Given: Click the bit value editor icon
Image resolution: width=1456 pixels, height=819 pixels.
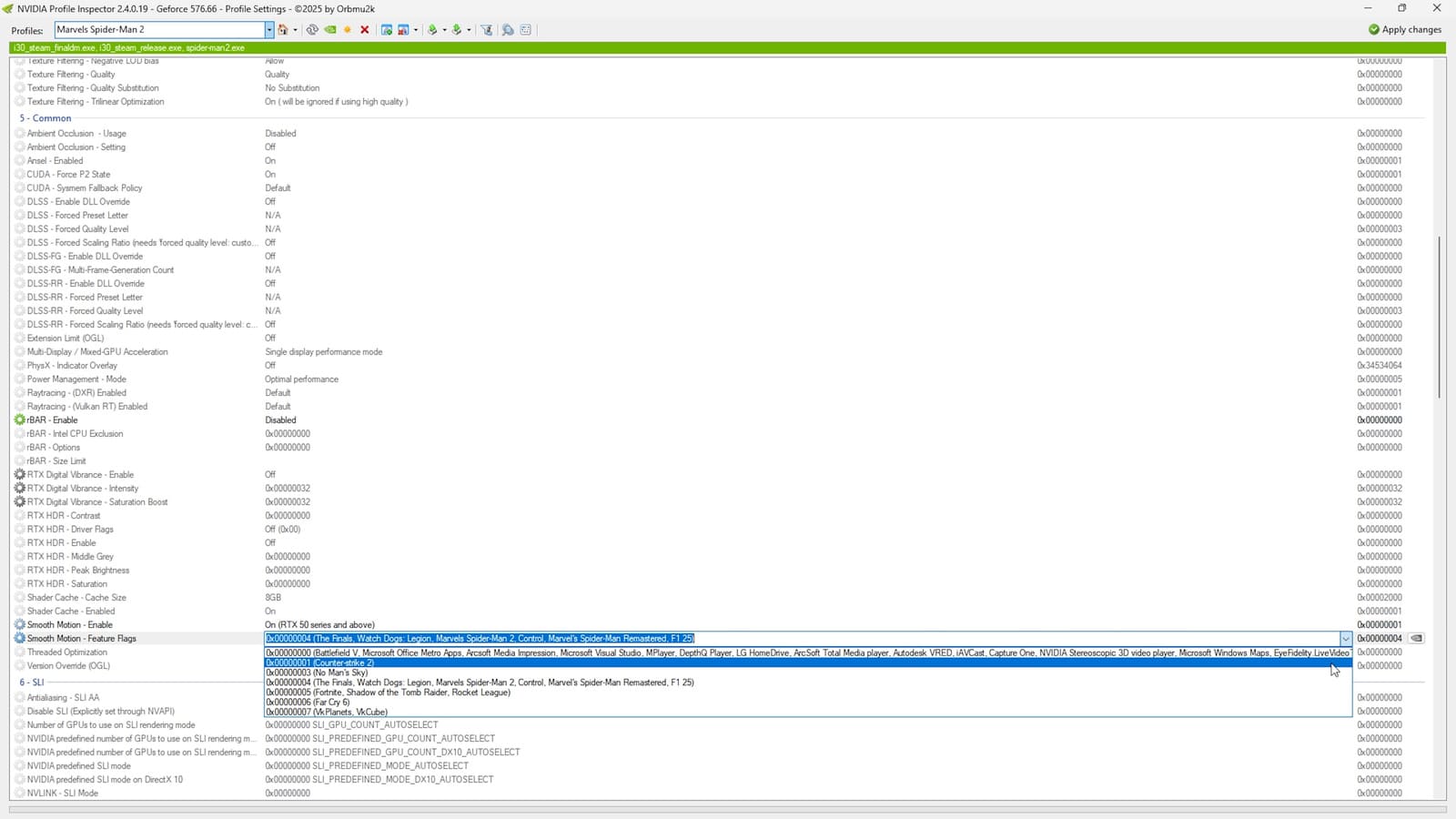Looking at the screenshot, I should 526,30.
